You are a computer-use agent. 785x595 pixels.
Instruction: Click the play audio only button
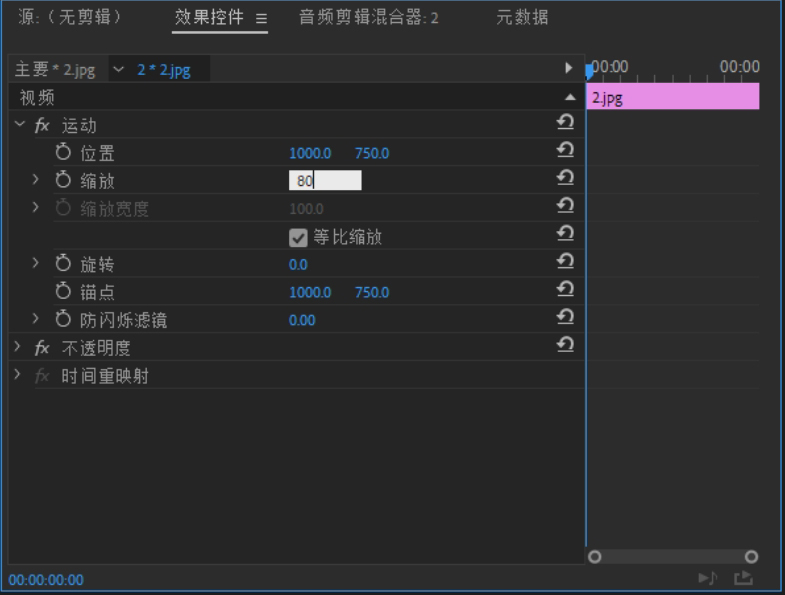click(708, 578)
